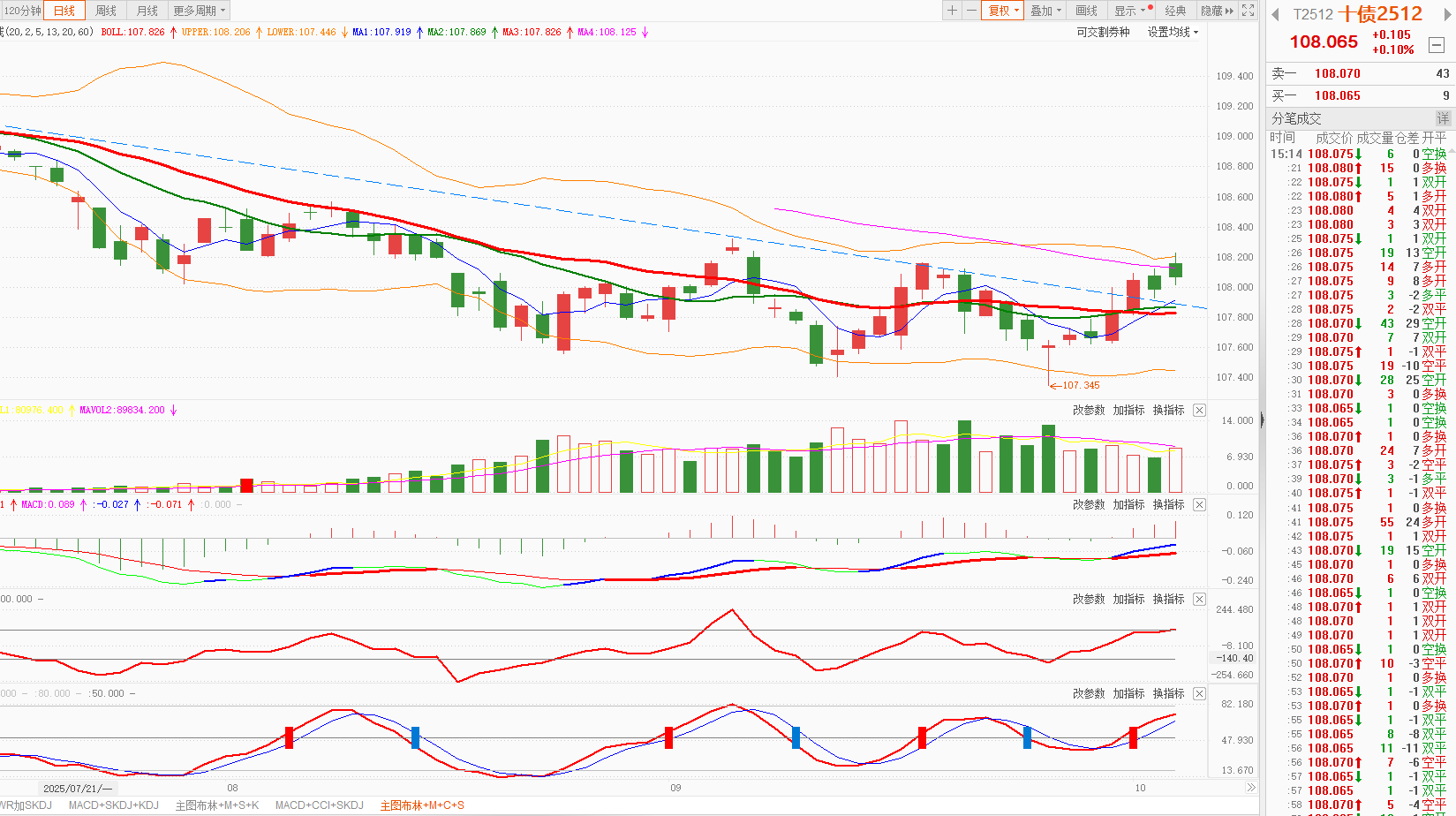The width and height of the screenshot is (1456, 816).
Task: Click 改参数 in CCI panel
Action: (x=1089, y=599)
